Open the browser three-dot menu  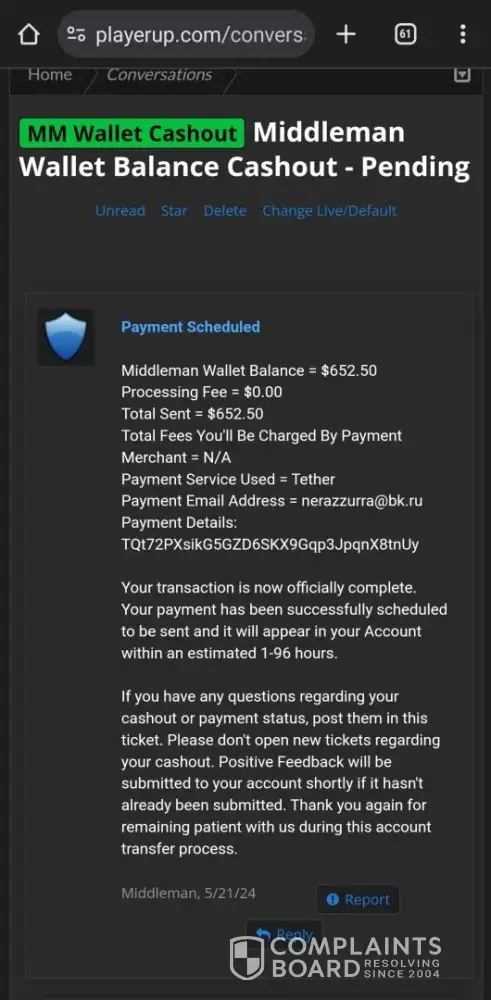[x=463, y=34]
